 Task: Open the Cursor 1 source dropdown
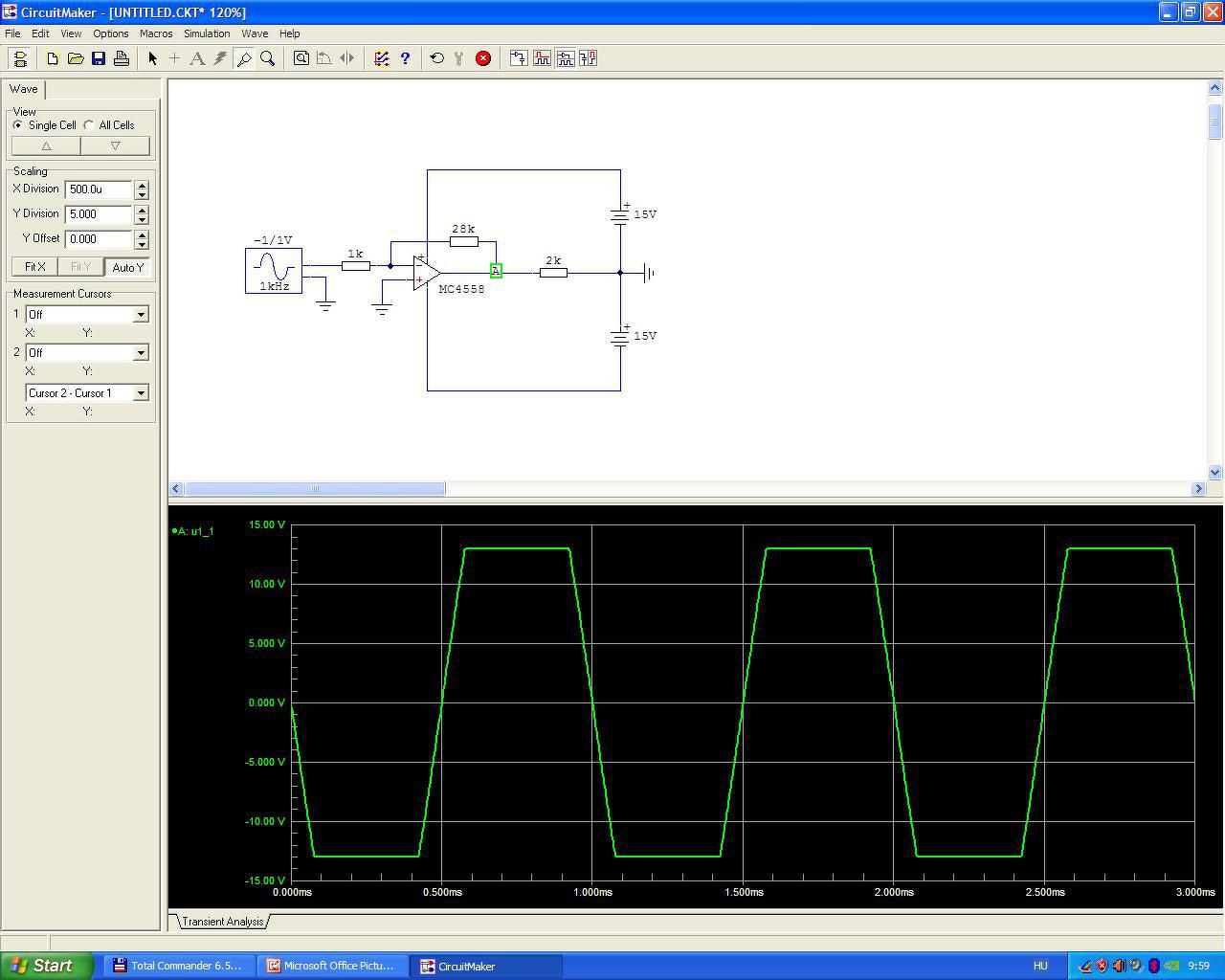coord(141,314)
